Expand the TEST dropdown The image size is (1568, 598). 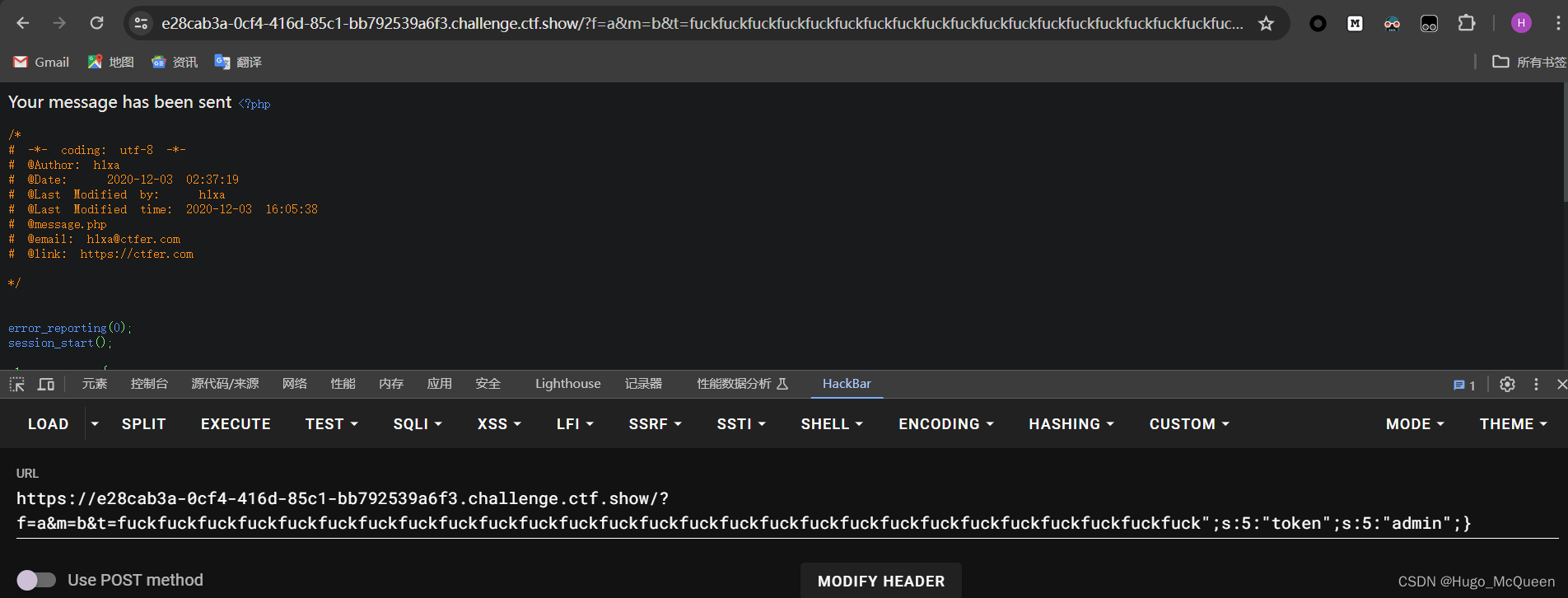(x=331, y=424)
